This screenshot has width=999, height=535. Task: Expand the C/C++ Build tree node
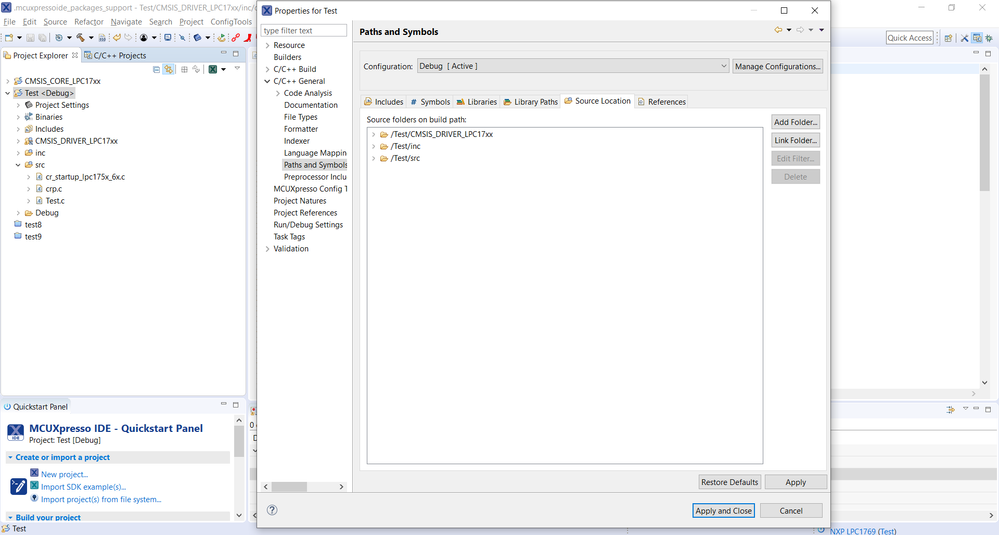(x=268, y=69)
